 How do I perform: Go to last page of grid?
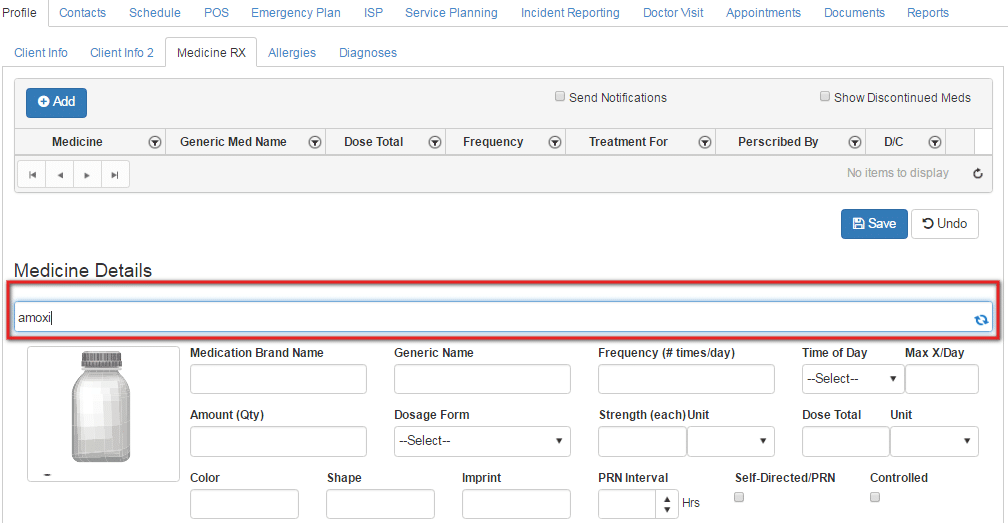(115, 175)
